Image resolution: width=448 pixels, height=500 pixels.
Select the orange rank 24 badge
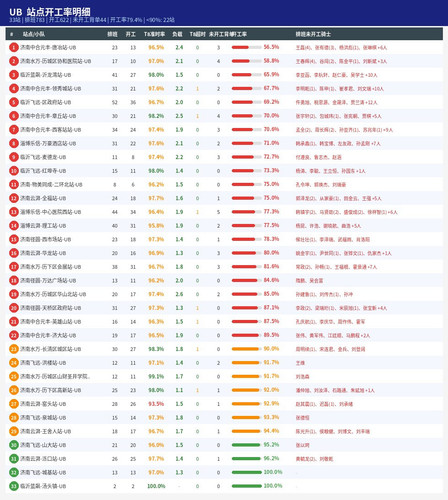(x=14, y=363)
